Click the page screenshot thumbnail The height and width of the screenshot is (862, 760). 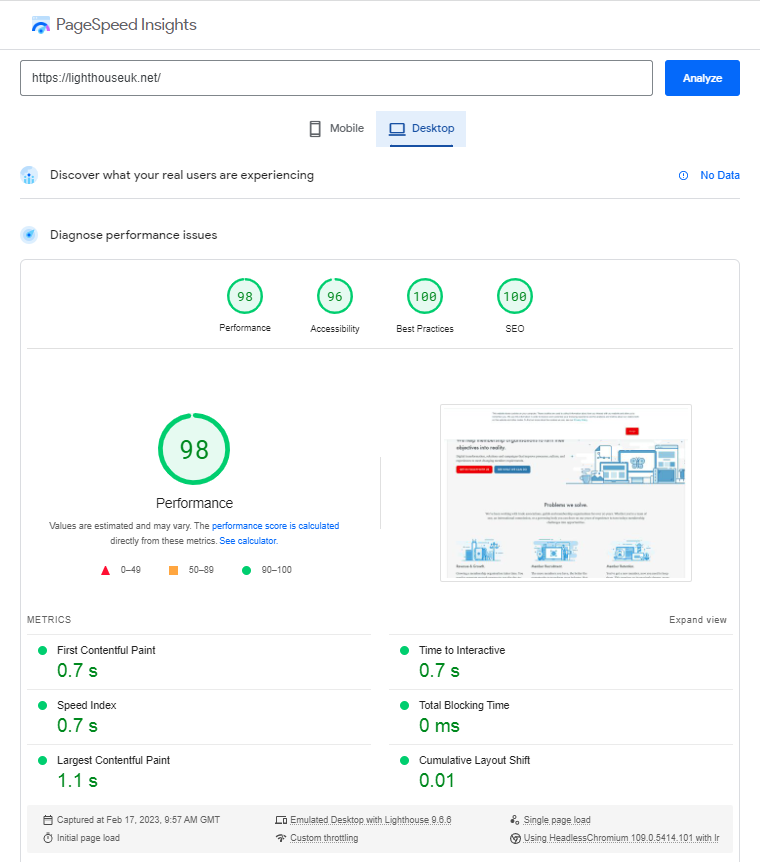[566, 493]
